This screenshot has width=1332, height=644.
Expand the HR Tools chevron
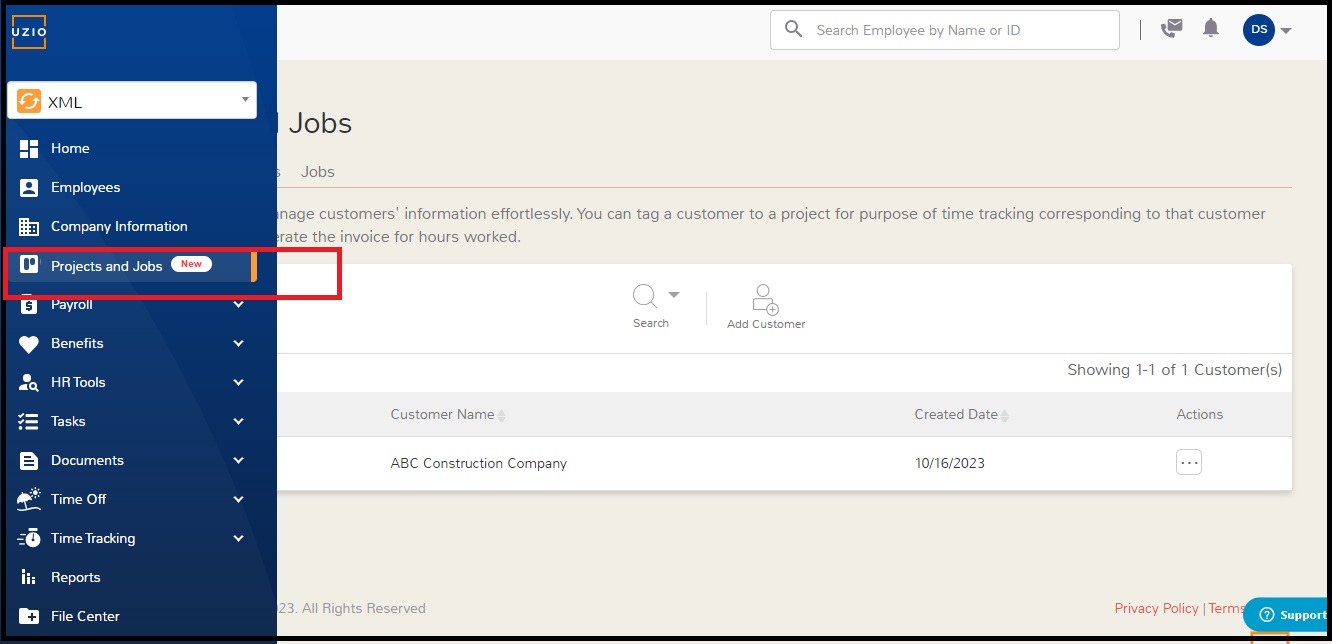click(238, 382)
